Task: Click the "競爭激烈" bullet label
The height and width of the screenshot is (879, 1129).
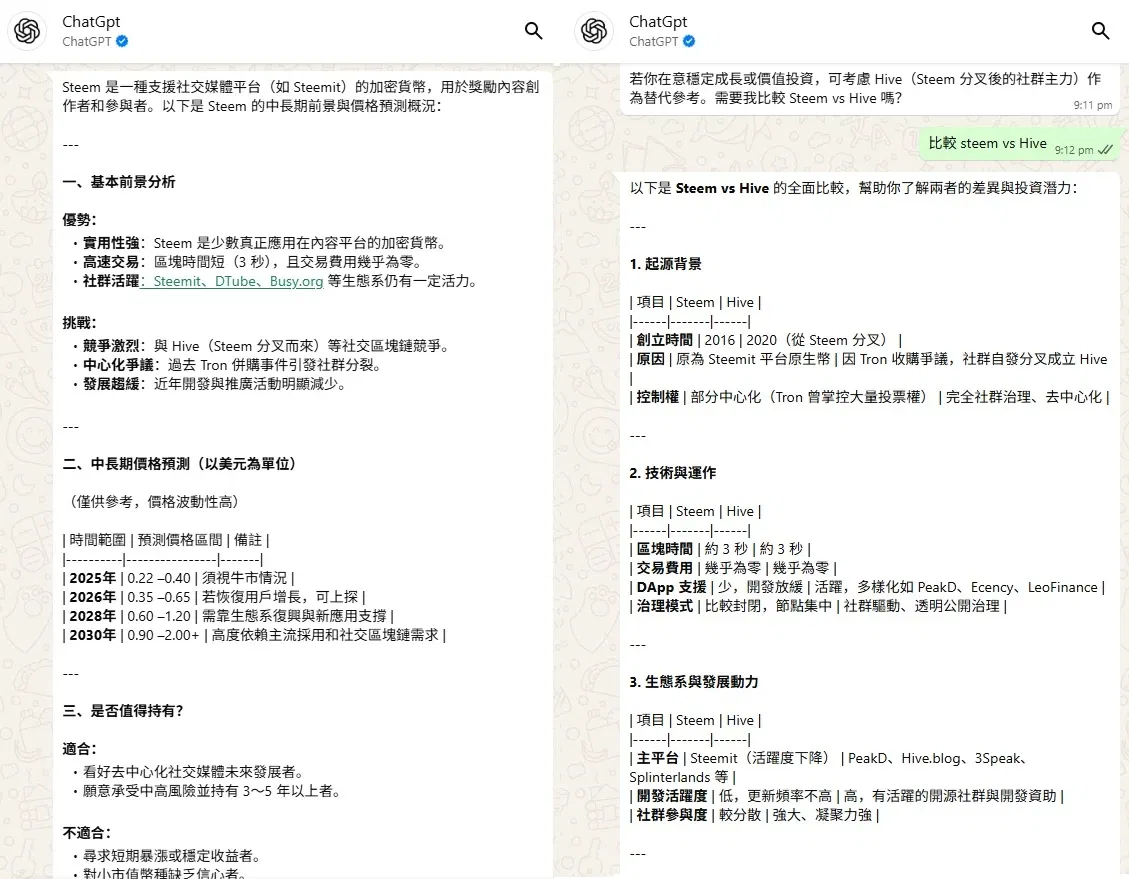Action: coord(111,346)
